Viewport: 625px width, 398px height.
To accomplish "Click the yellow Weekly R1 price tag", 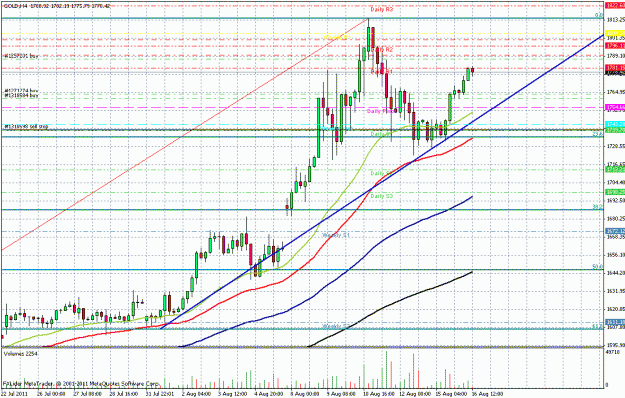I will point(615,33).
